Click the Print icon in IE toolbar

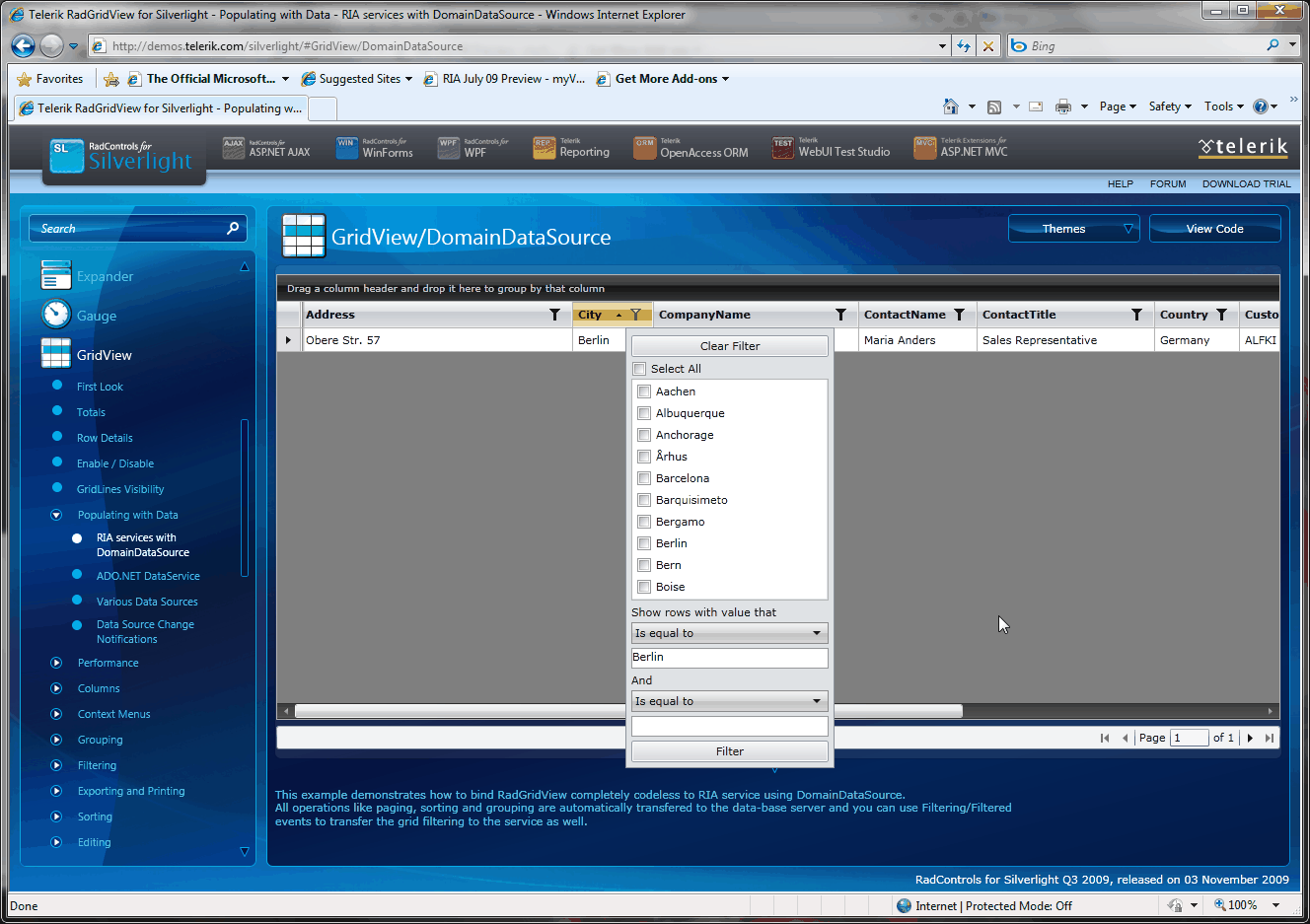coord(1063,107)
